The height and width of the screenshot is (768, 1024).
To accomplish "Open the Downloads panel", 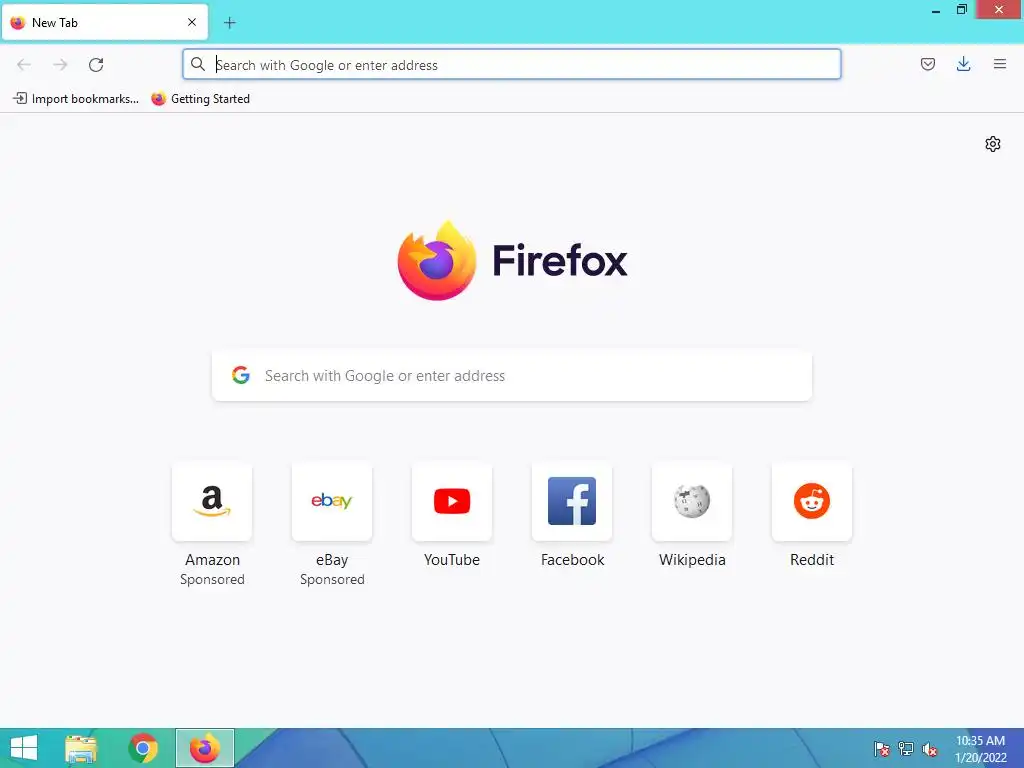I will pyautogui.click(x=963, y=64).
